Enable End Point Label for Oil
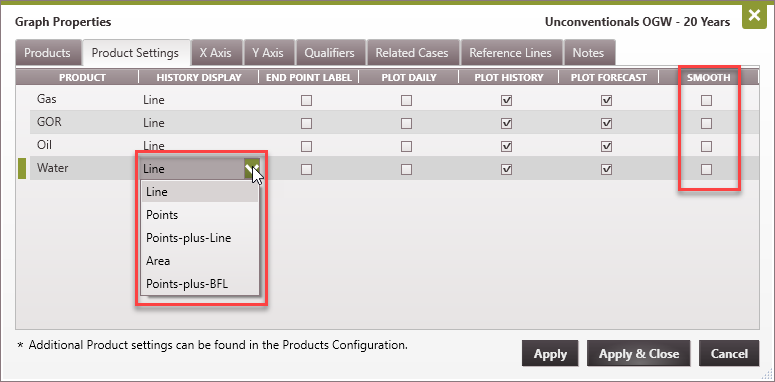 306,146
